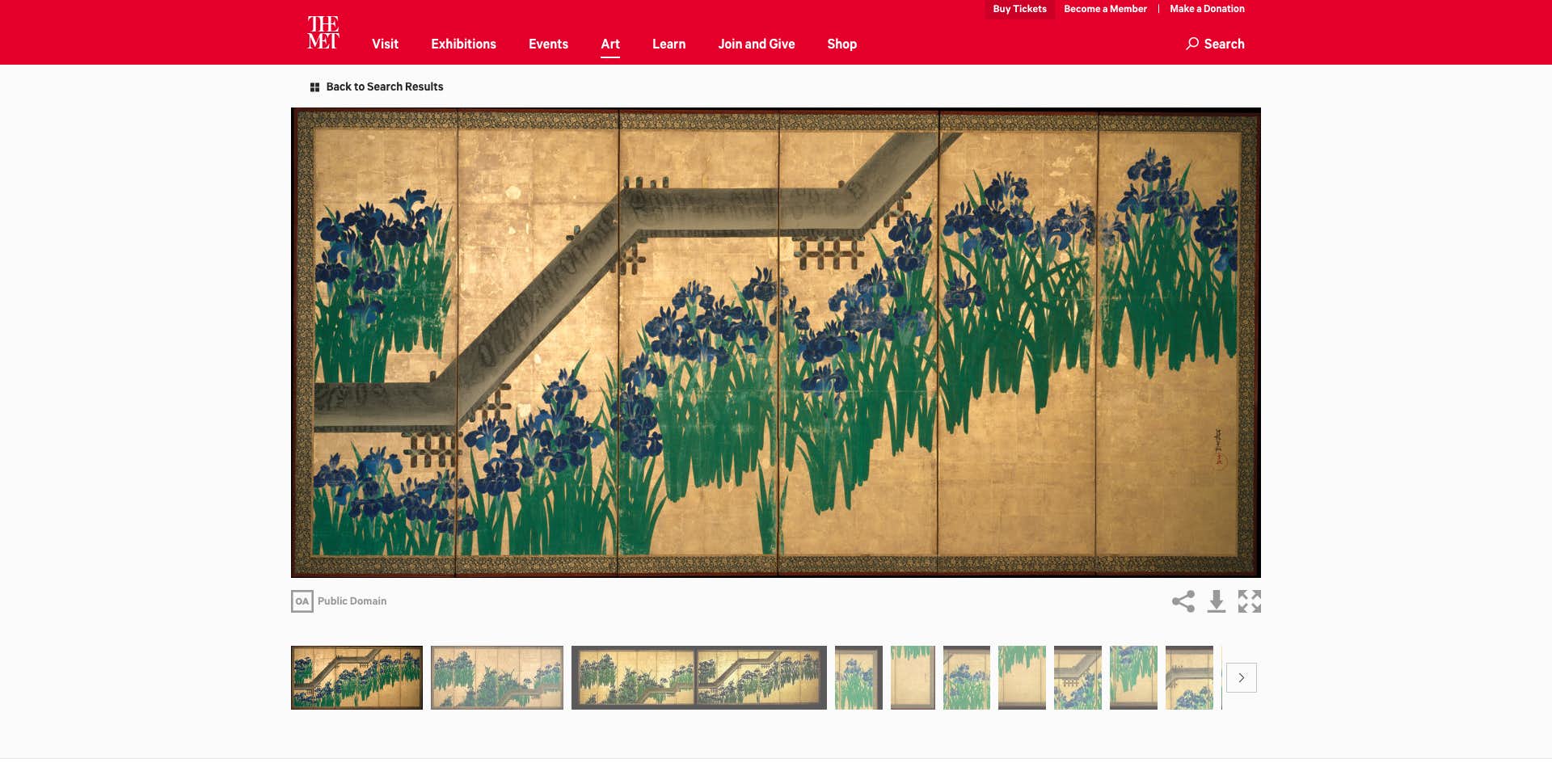Click the grid icon beside Back to Search Results

tap(314, 87)
